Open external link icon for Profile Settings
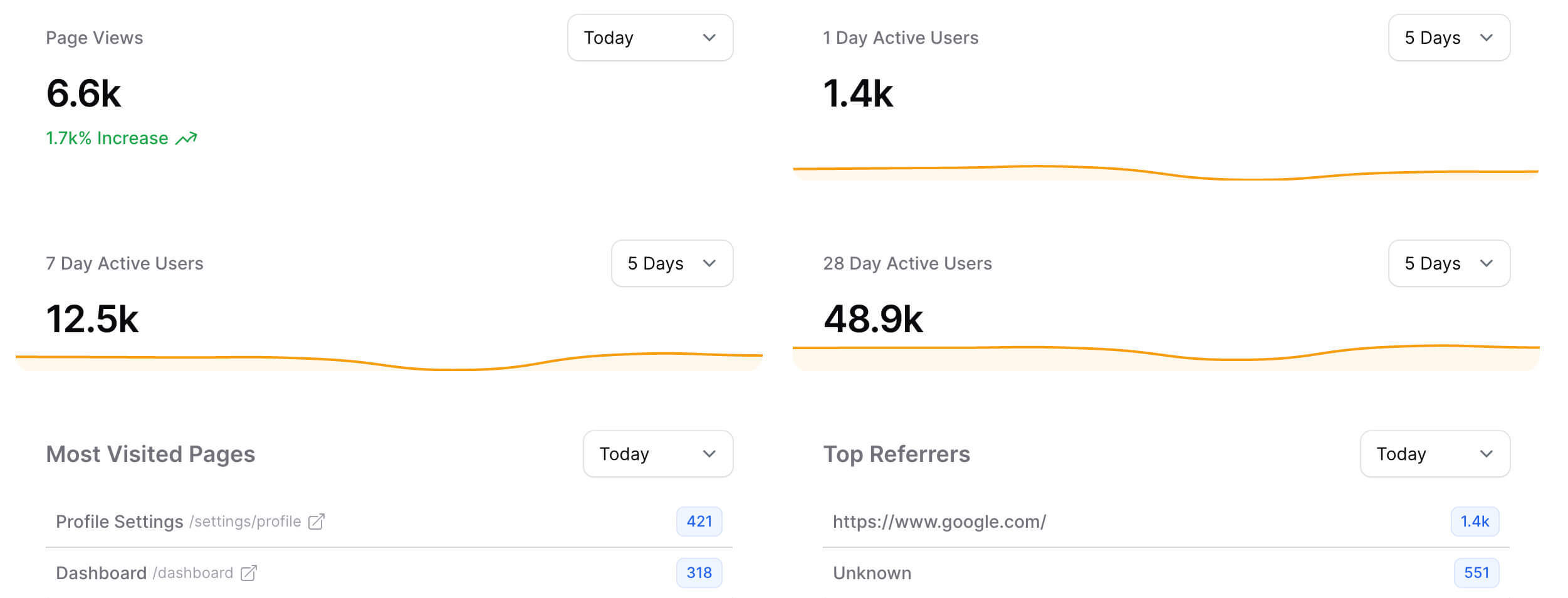The width and height of the screenshot is (1568, 598). coord(316,522)
